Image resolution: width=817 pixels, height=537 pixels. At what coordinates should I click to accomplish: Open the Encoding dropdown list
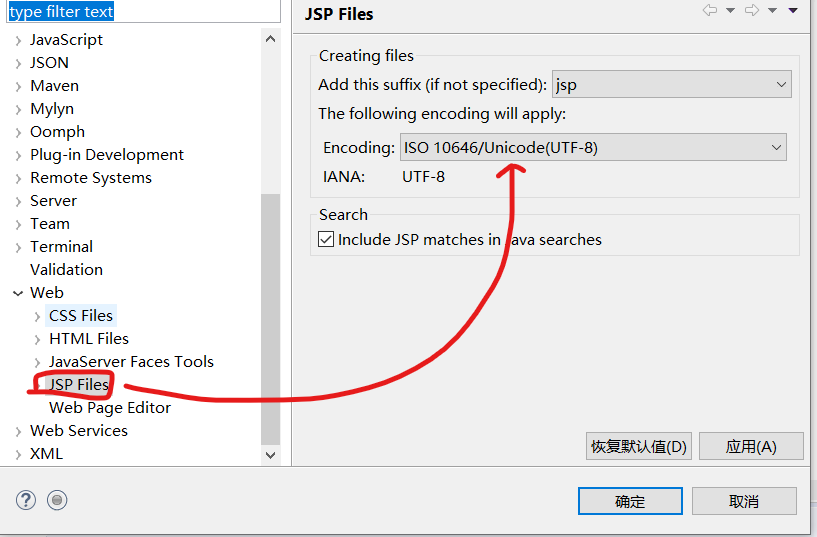(x=593, y=147)
